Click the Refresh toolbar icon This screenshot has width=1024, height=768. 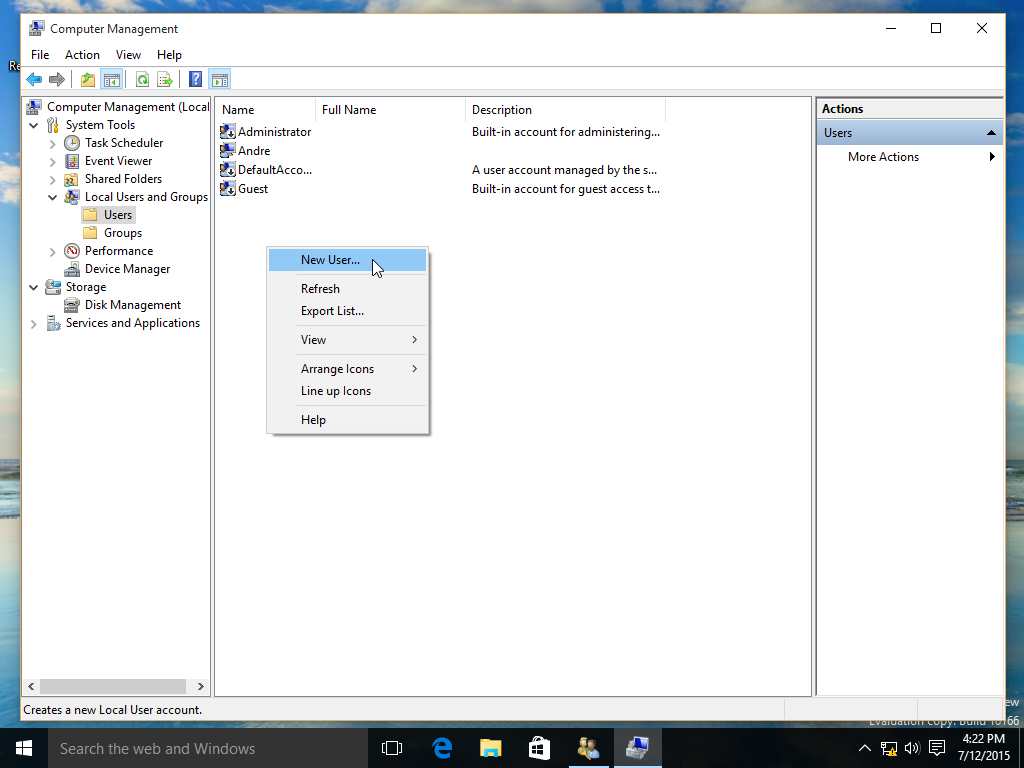pos(142,80)
